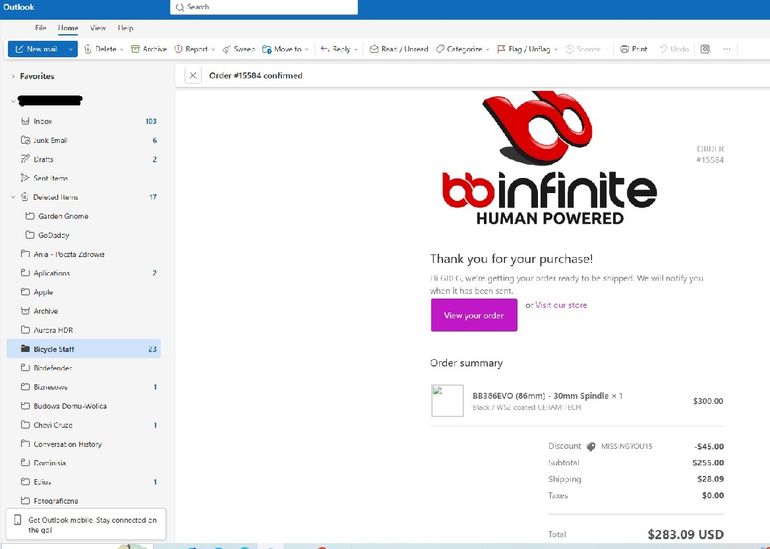Open the Inbox folder
Screen dimensions: 770x549
tap(83, 121)
